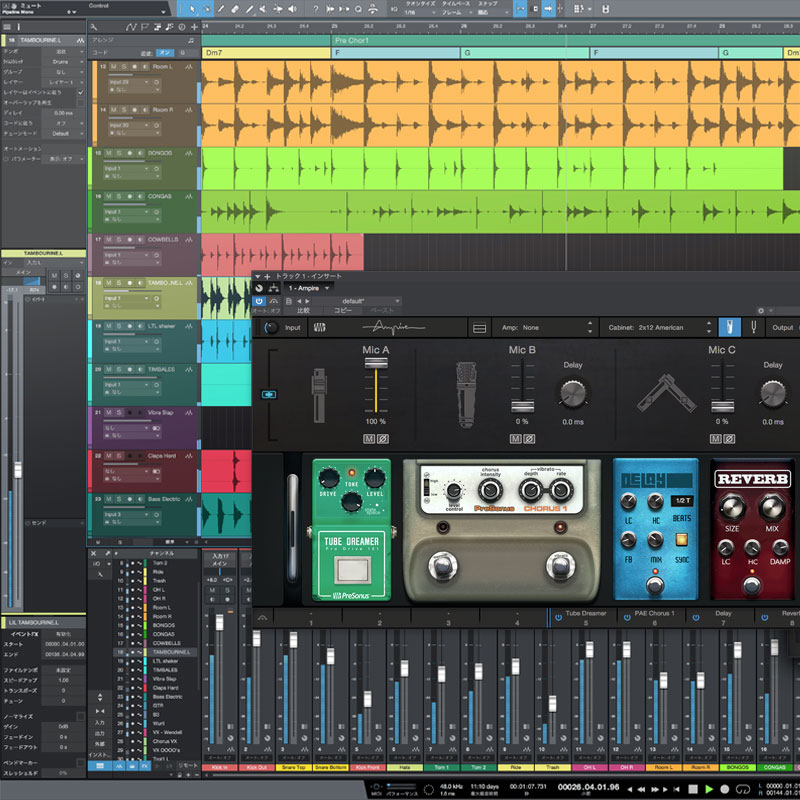Click the plugin window gear settings icon
This screenshot has width=800, height=800.
coord(760,311)
